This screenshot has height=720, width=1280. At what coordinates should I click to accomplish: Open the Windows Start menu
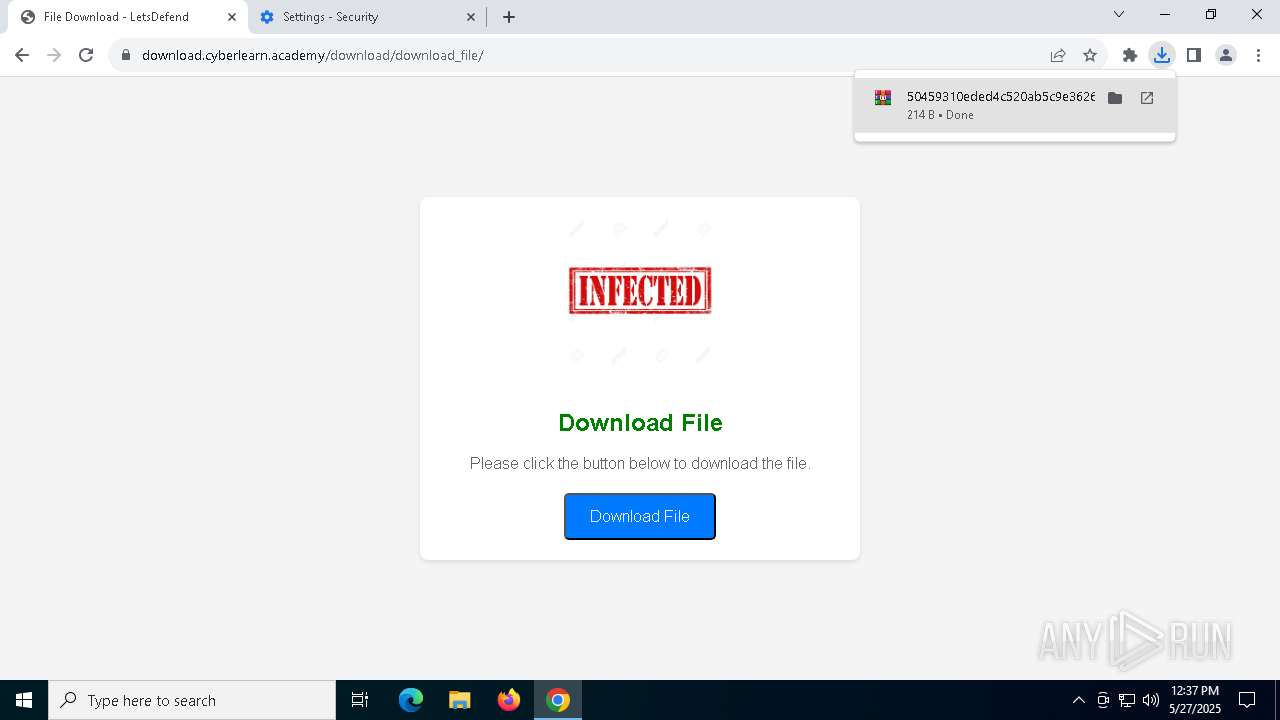(24, 700)
